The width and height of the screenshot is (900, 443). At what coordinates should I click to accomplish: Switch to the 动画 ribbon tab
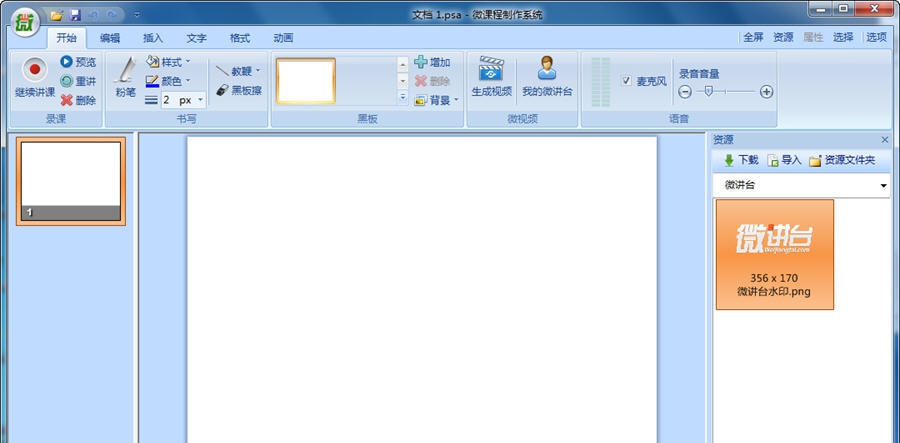click(x=283, y=38)
